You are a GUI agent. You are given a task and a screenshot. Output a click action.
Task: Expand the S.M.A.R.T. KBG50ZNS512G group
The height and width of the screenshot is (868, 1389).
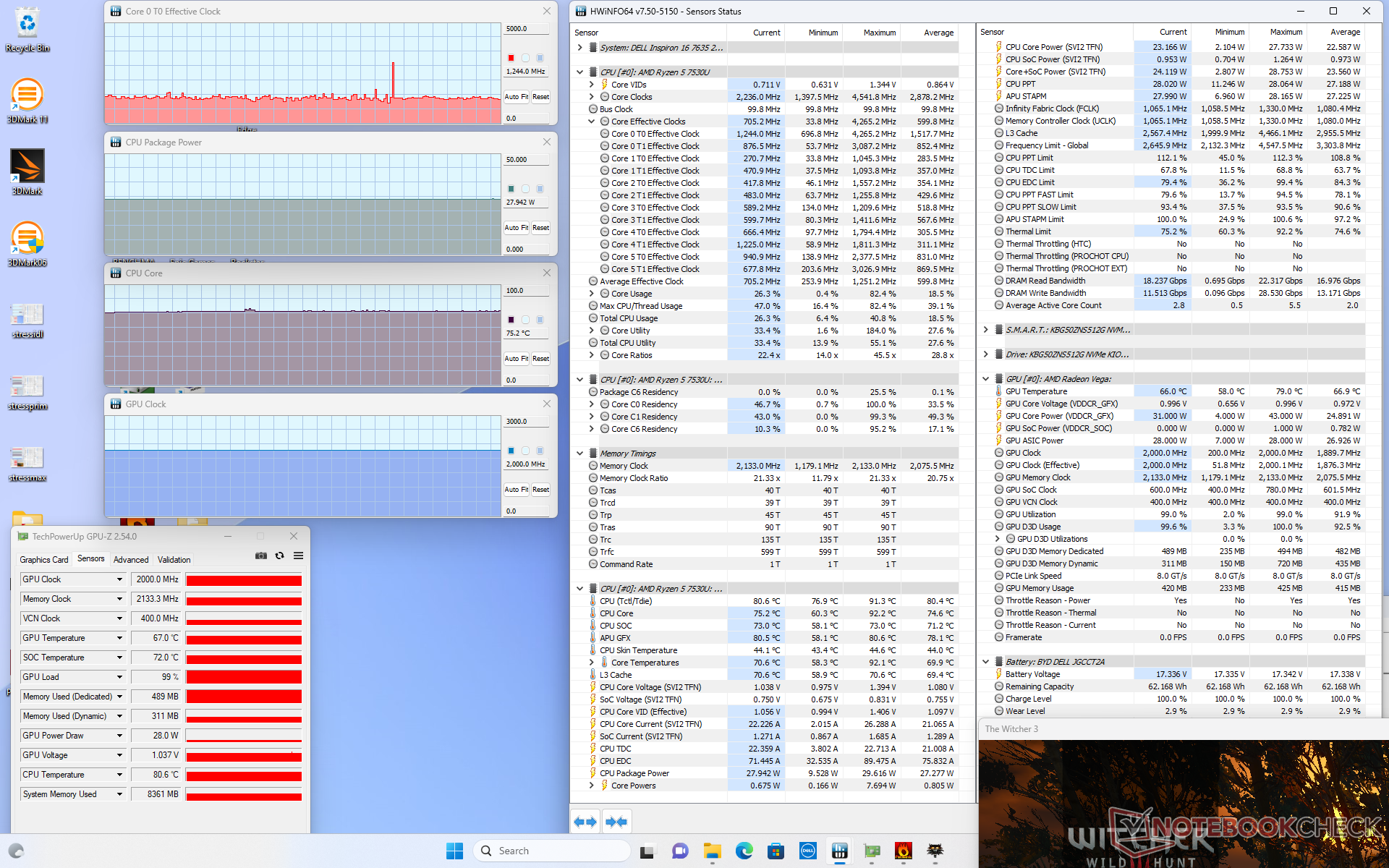click(x=986, y=330)
